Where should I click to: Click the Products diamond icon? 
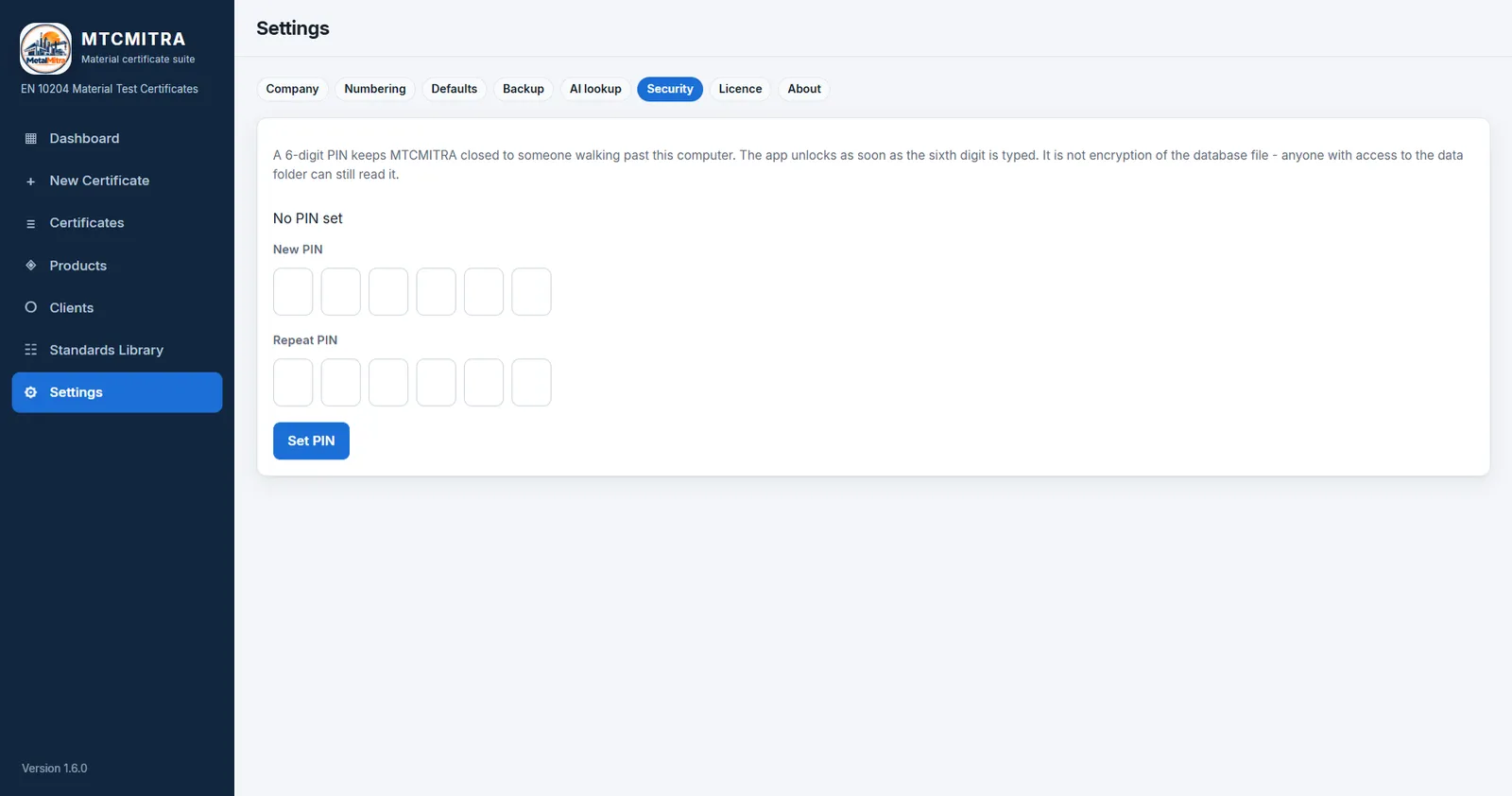click(30, 266)
